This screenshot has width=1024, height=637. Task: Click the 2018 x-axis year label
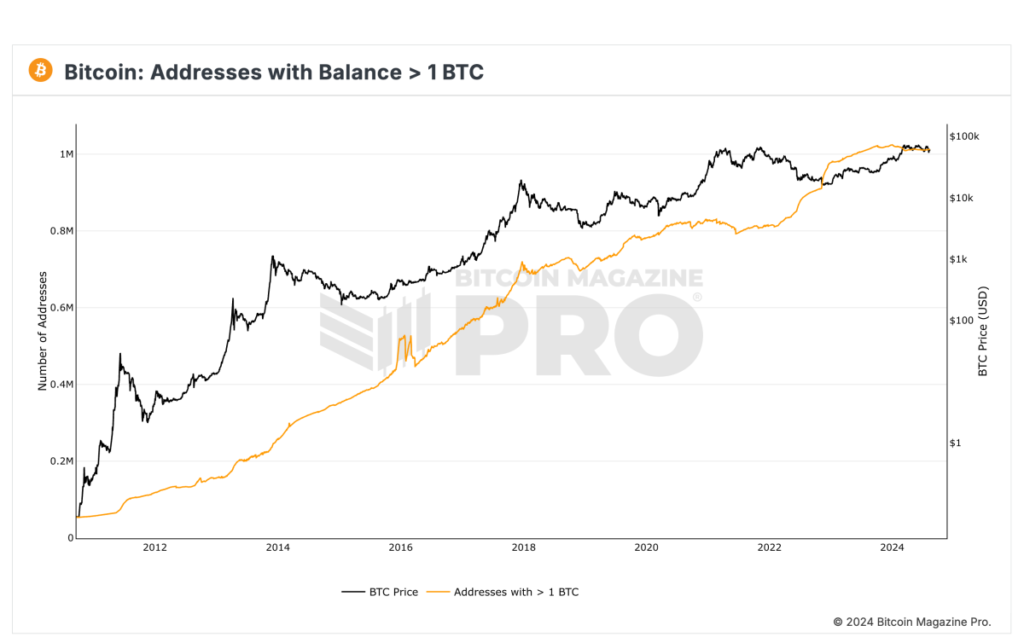click(523, 547)
